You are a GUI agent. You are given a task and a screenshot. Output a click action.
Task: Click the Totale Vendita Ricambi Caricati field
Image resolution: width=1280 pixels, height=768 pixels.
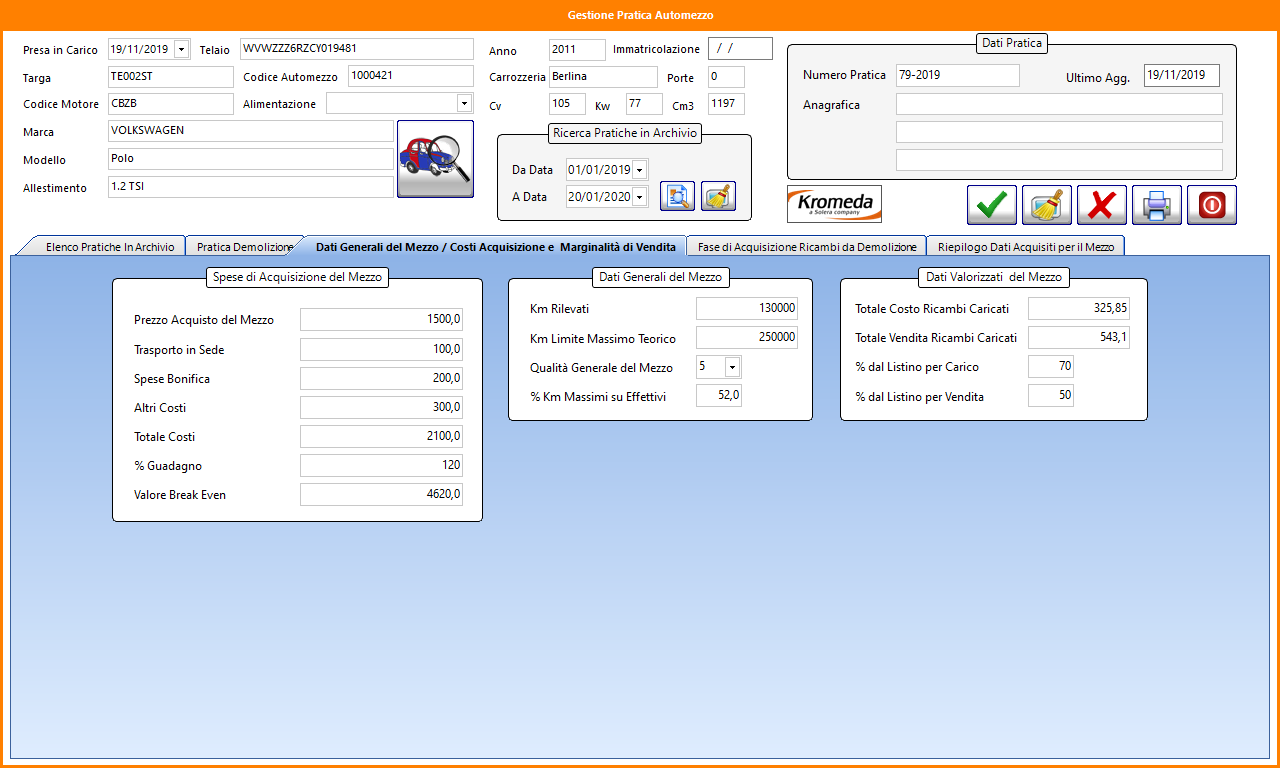click(x=1079, y=338)
